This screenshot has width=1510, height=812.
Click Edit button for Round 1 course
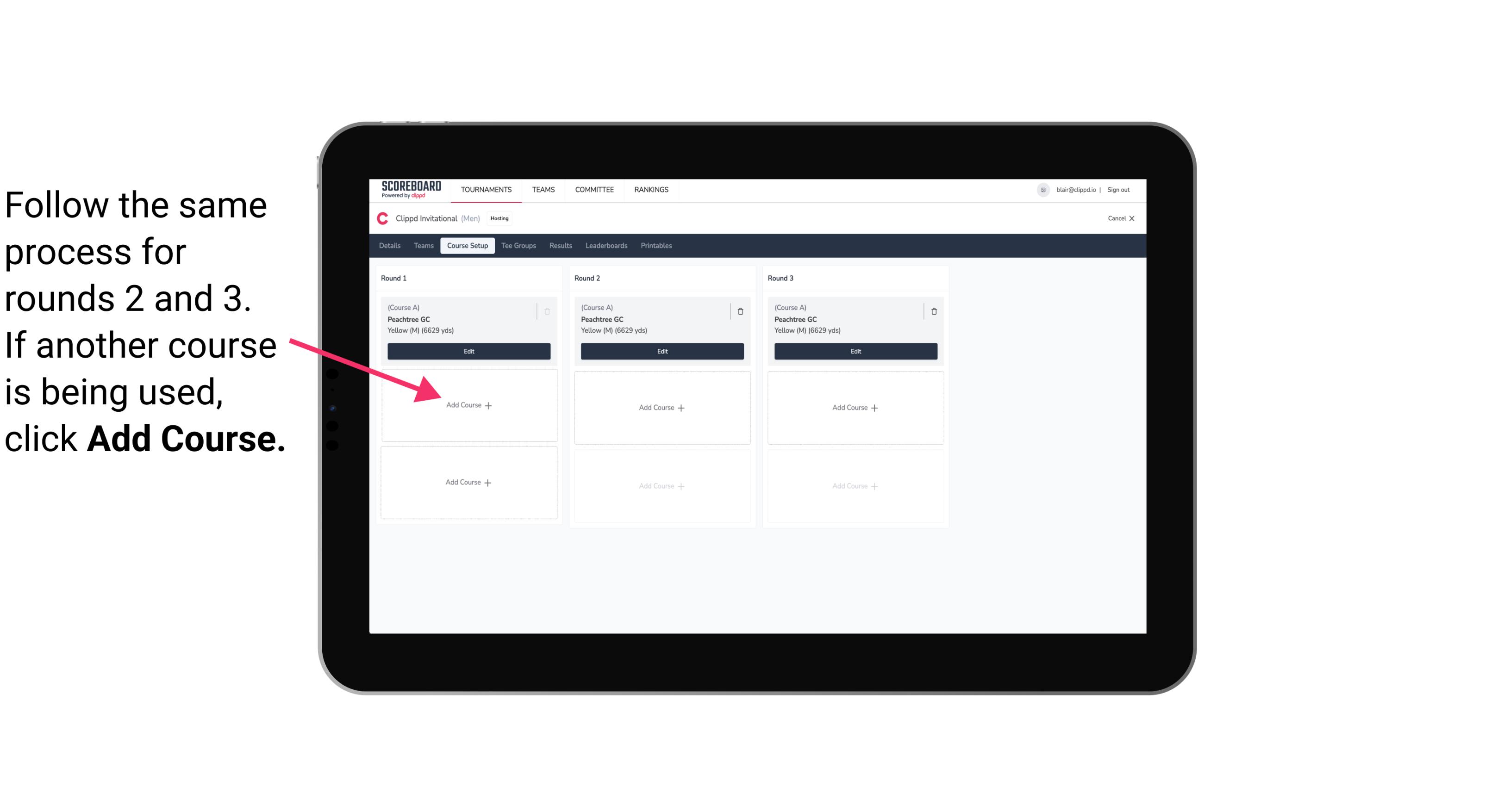[x=470, y=351]
